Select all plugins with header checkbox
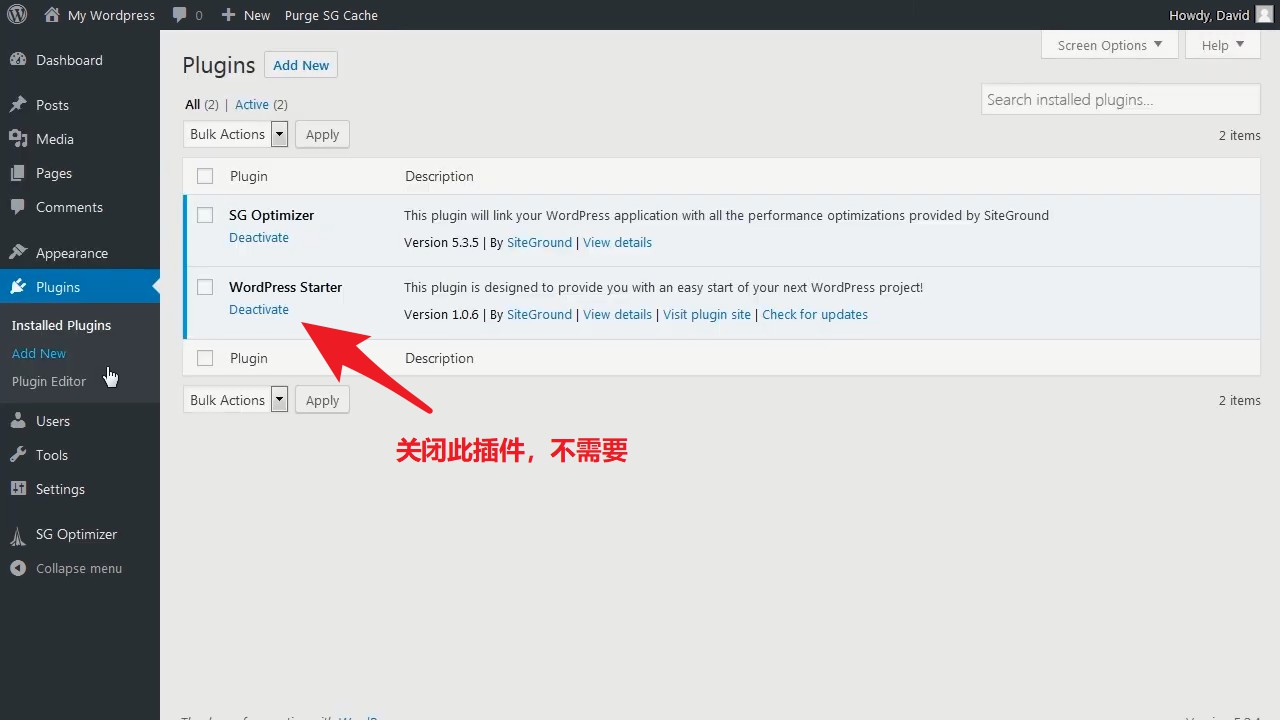Image resolution: width=1280 pixels, height=720 pixels. point(205,176)
